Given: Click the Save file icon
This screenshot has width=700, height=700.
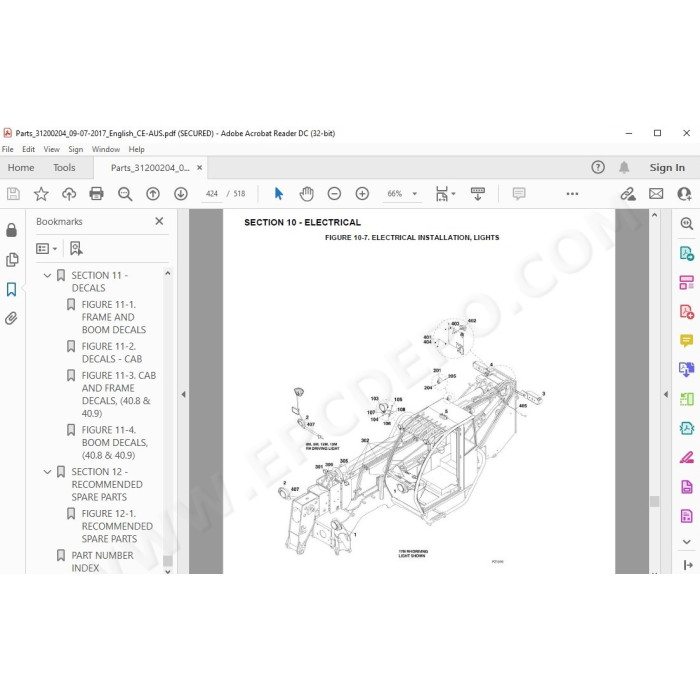Looking at the screenshot, I should pyautogui.click(x=13, y=194).
